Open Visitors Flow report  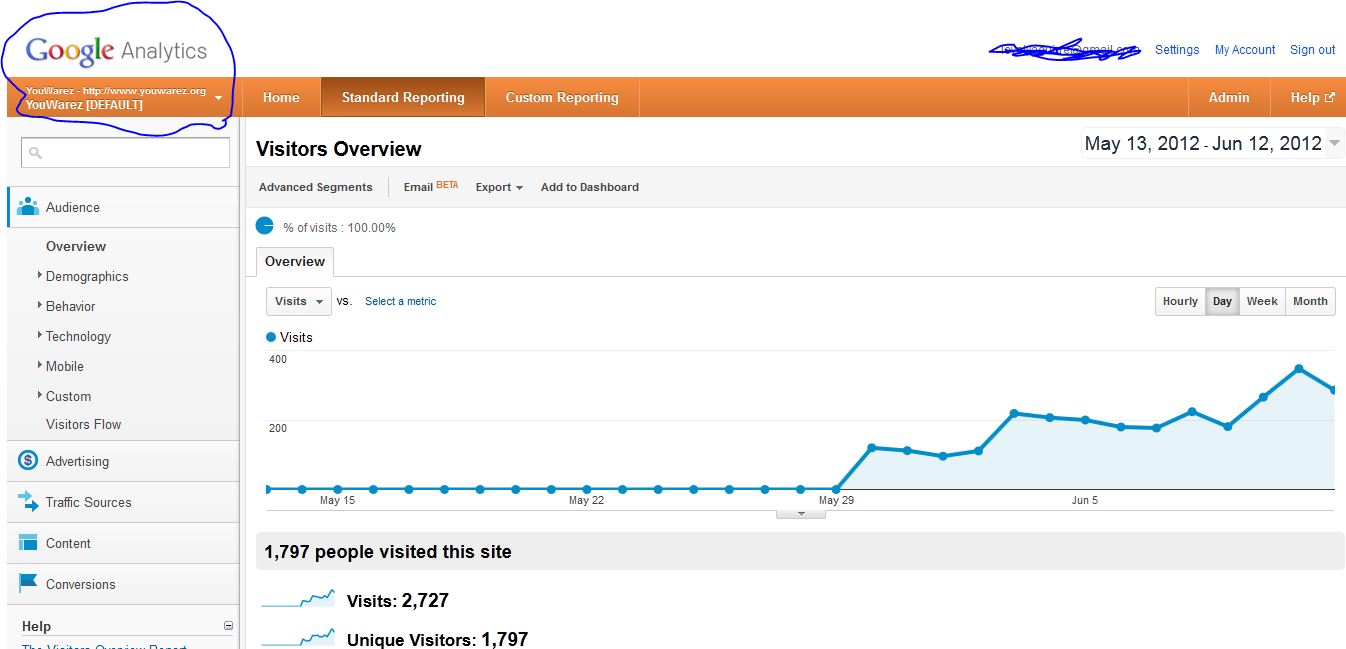(x=84, y=425)
